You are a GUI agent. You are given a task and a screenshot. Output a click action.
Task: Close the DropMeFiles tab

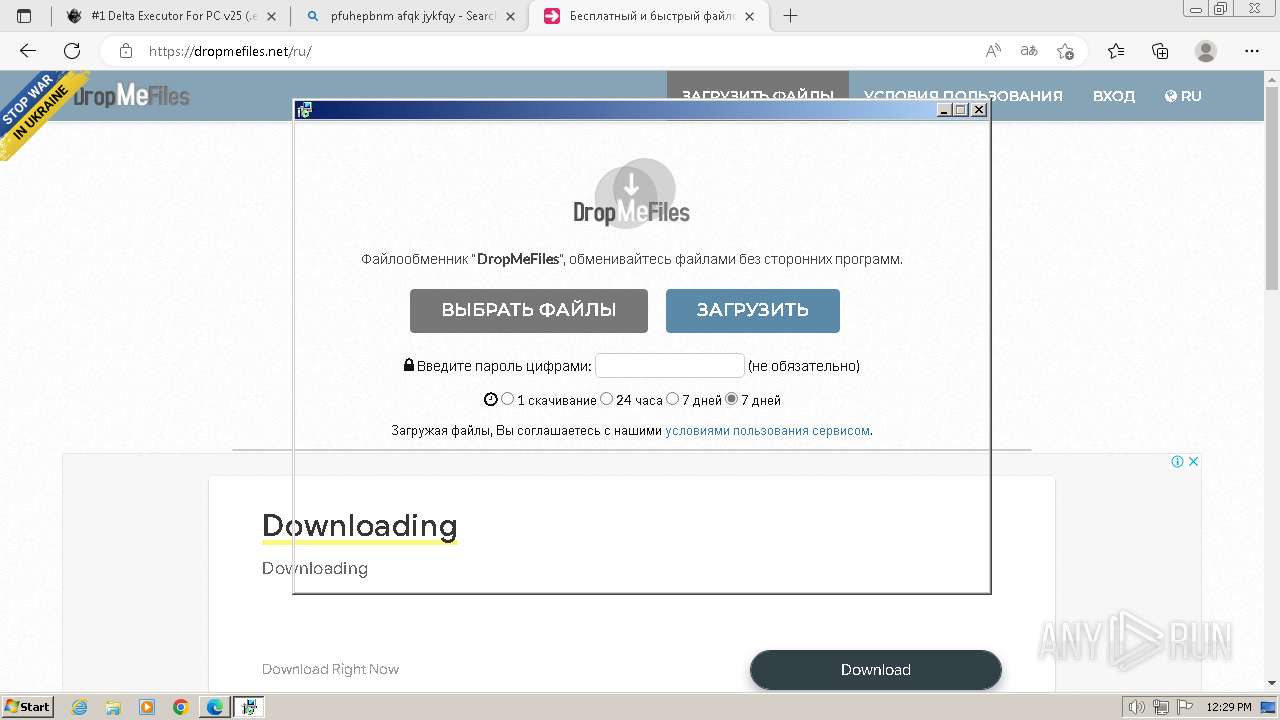[750, 16]
